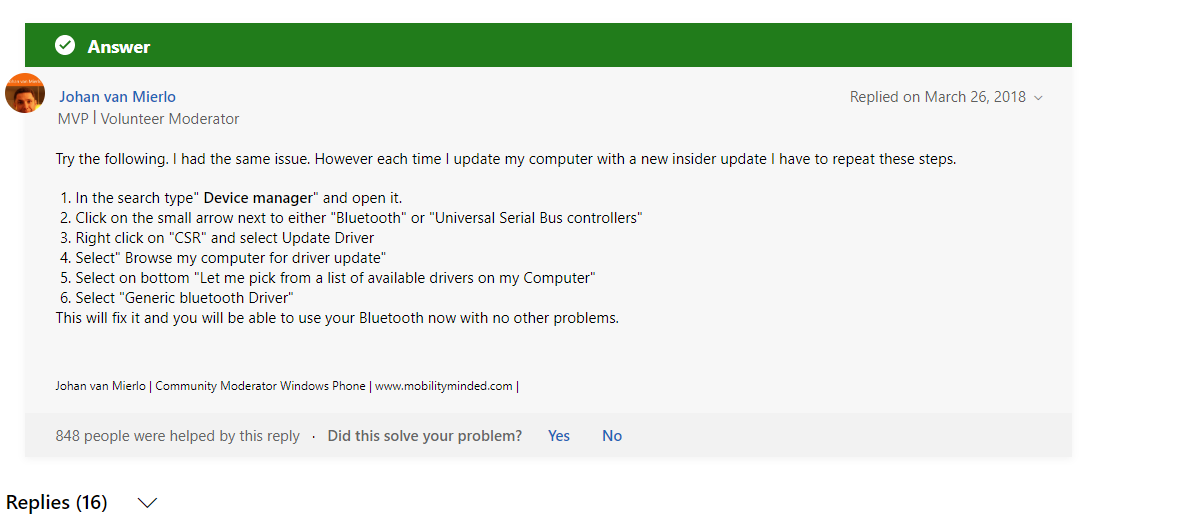The width and height of the screenshot is (1188, 526).
Task: Open Johan van Mierlo's avatar picture
Action: [25, 93]
